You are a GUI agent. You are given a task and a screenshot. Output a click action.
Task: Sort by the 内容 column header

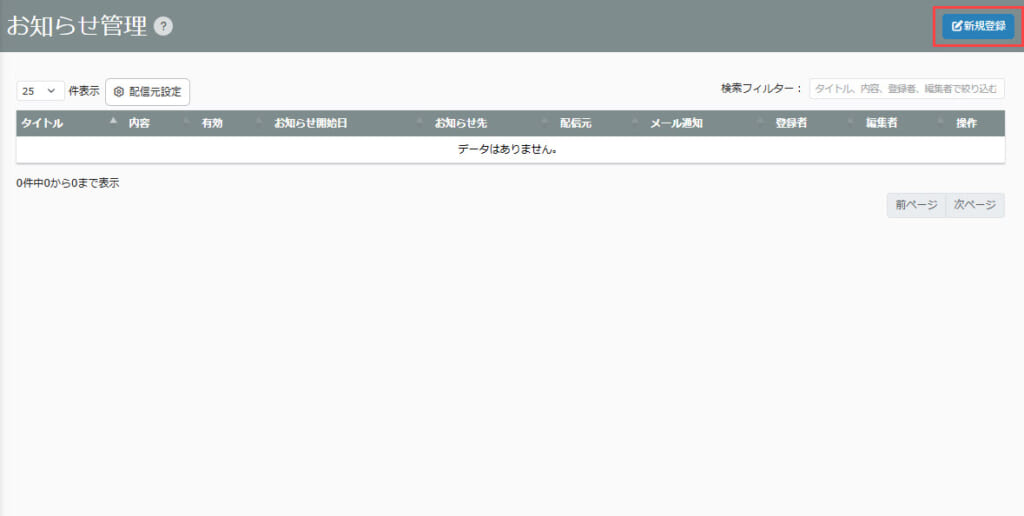(x=139, y=123)
